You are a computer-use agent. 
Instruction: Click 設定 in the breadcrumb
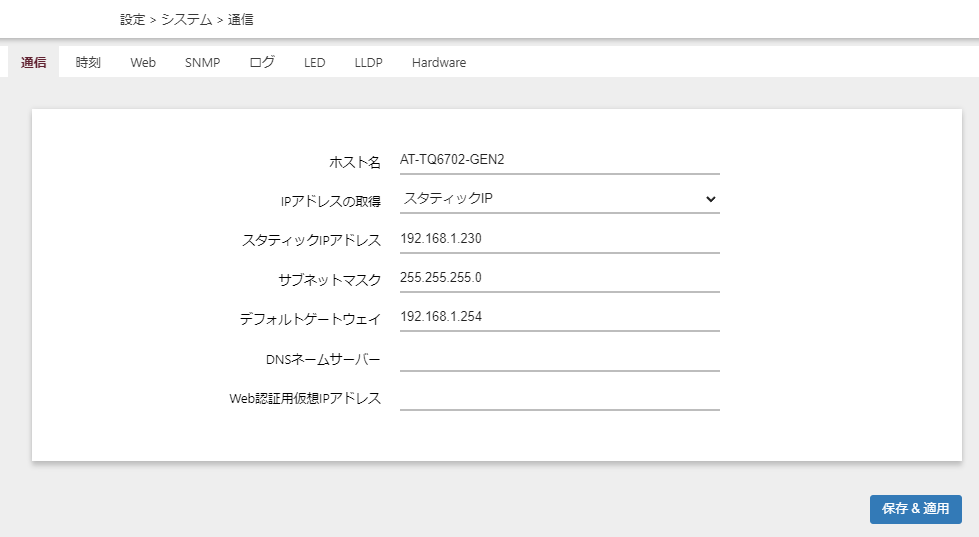[132, 19]
